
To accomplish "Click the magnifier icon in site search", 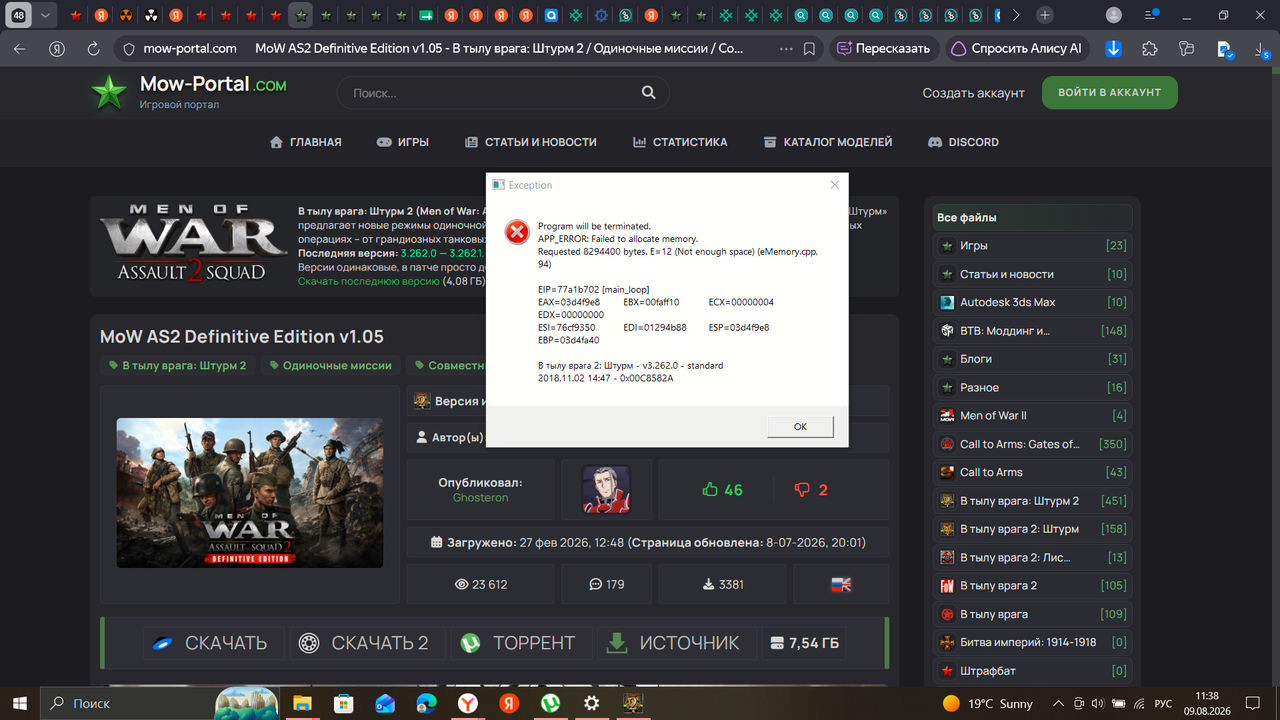I will point(649,93).
